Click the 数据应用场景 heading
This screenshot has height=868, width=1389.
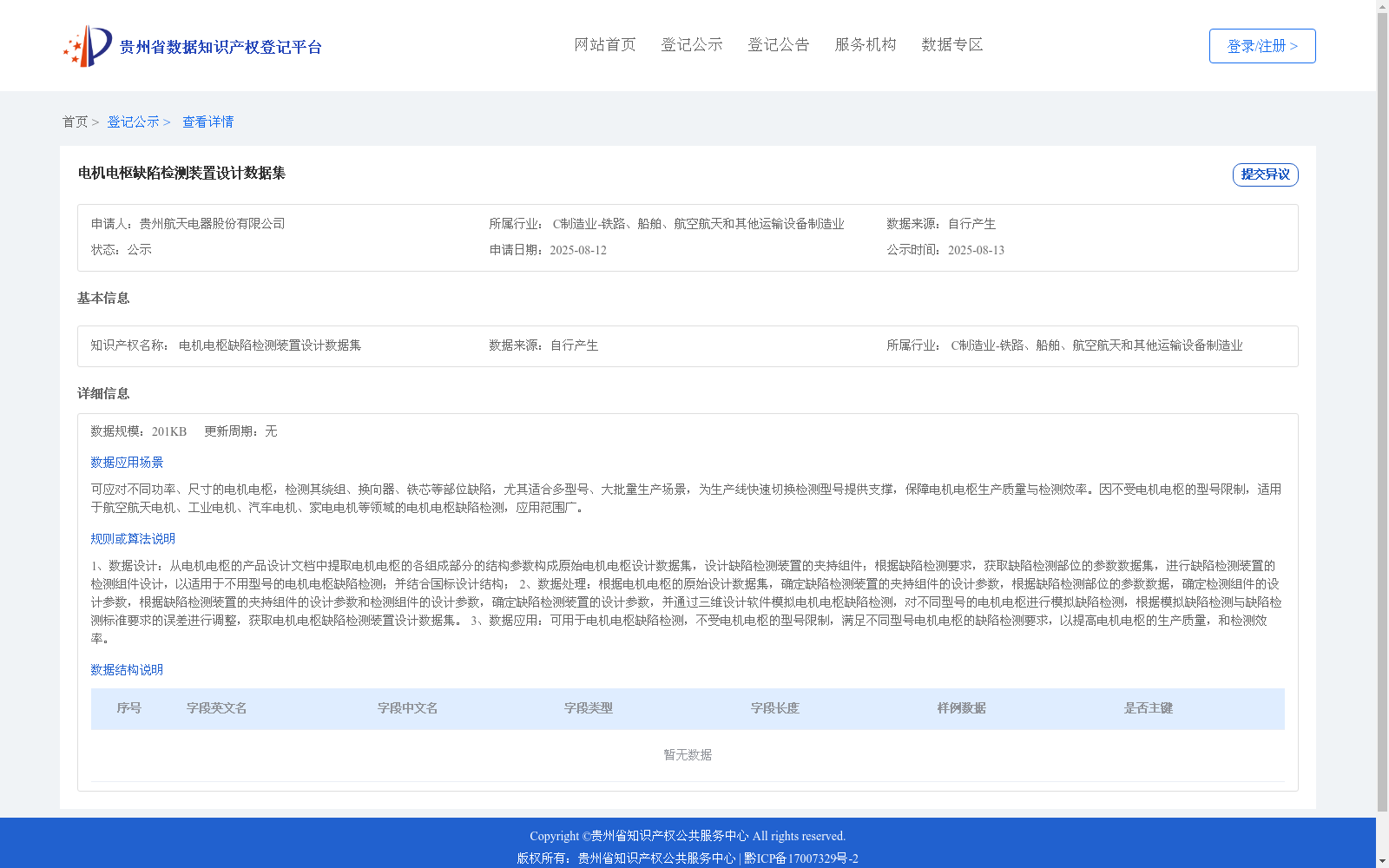pyautogui.click(x=127, y=463)
